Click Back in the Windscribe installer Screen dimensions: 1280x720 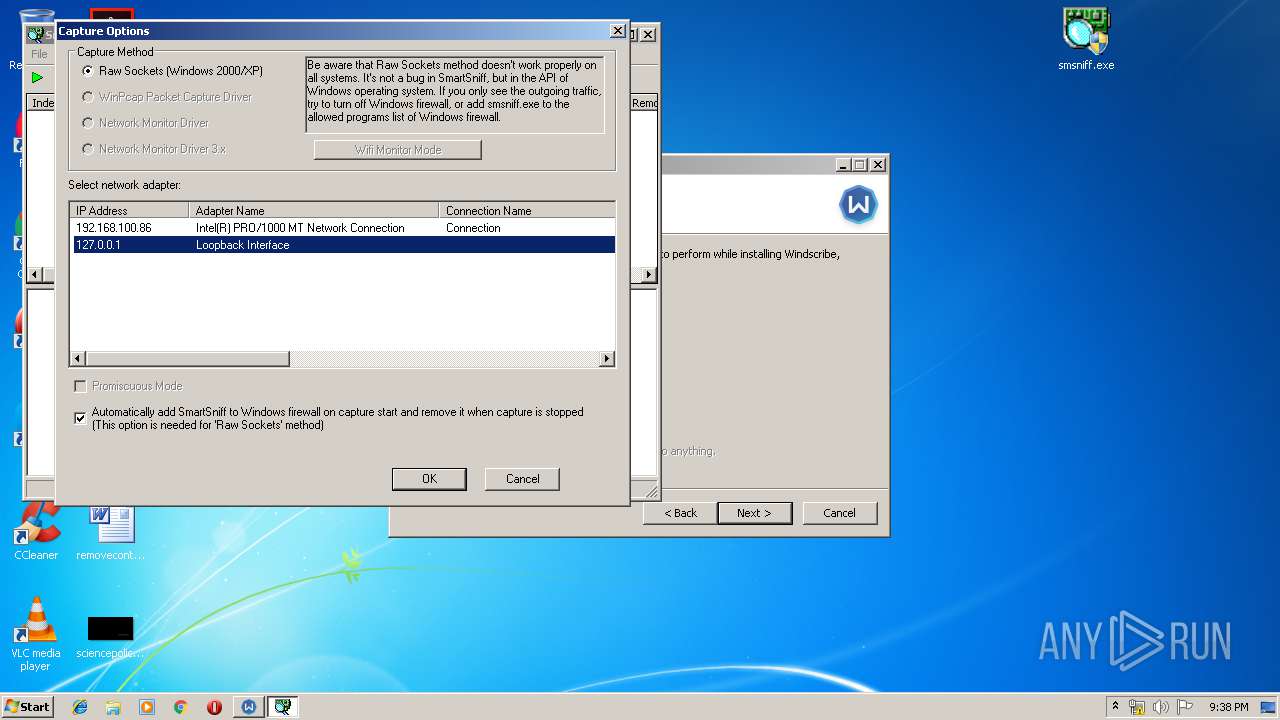click(x=680, y=513)
